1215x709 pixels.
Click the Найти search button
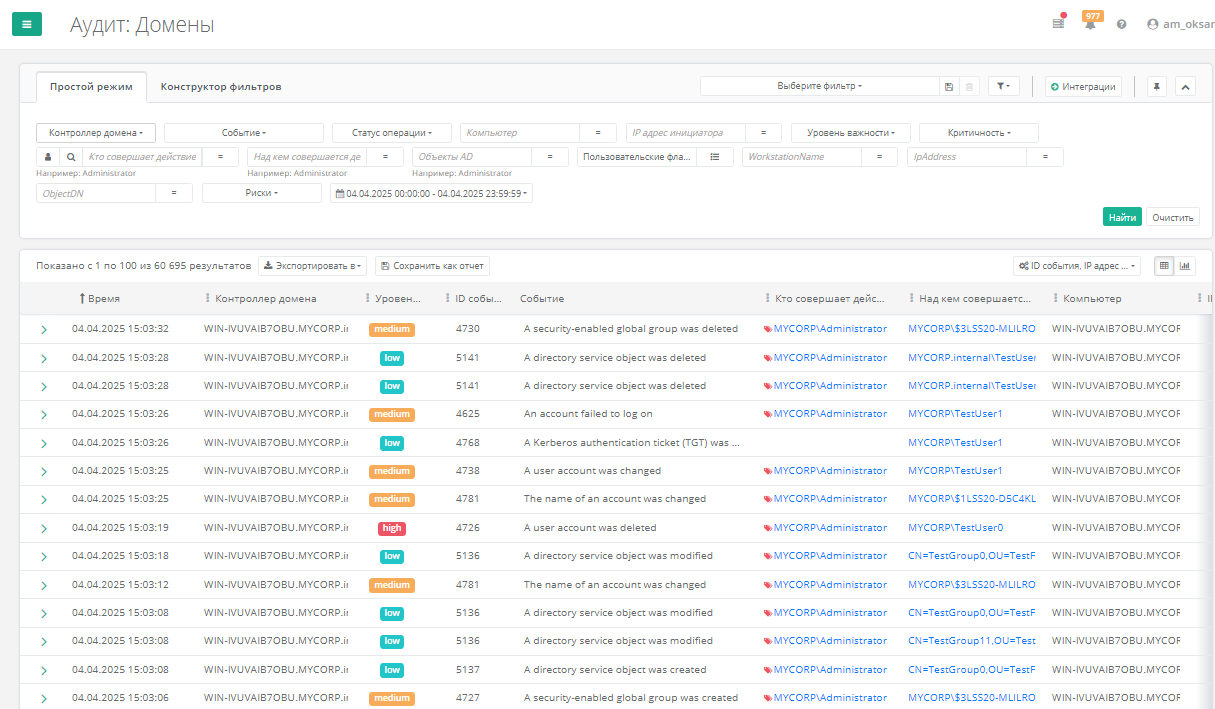[1122, 217]
